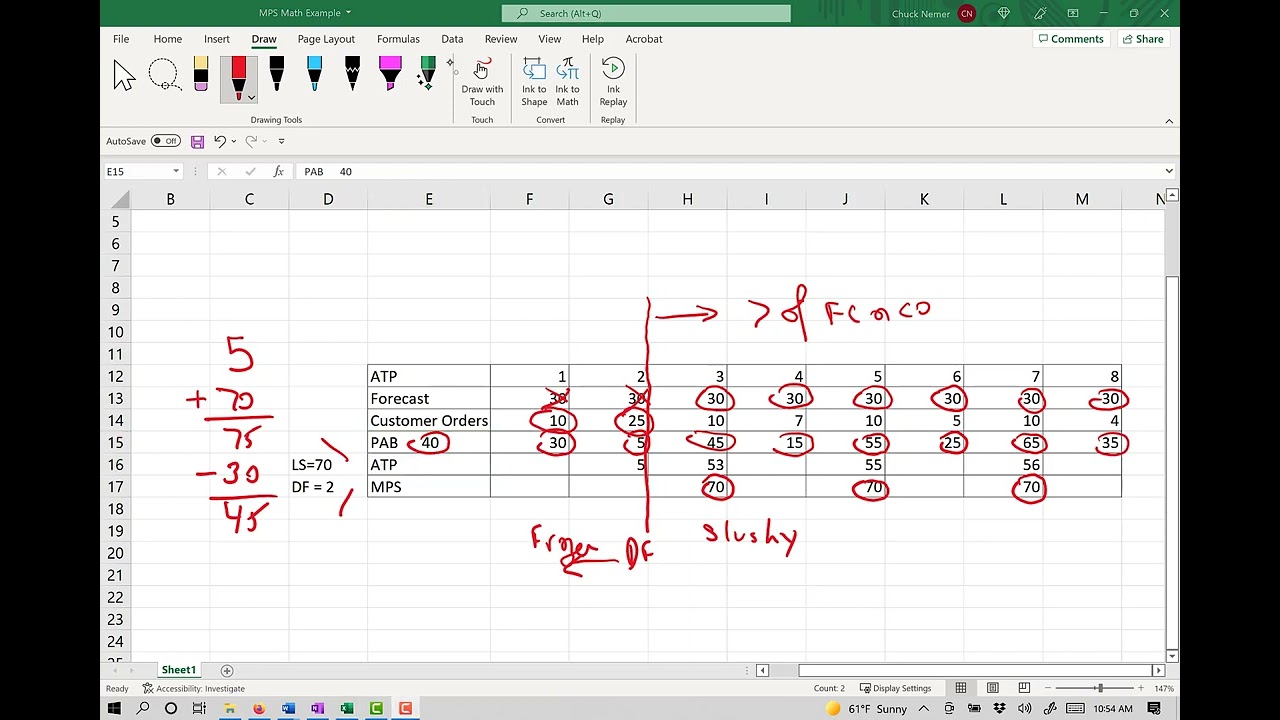Select the blue pen

pyautogui.click(x=314, y=76)
